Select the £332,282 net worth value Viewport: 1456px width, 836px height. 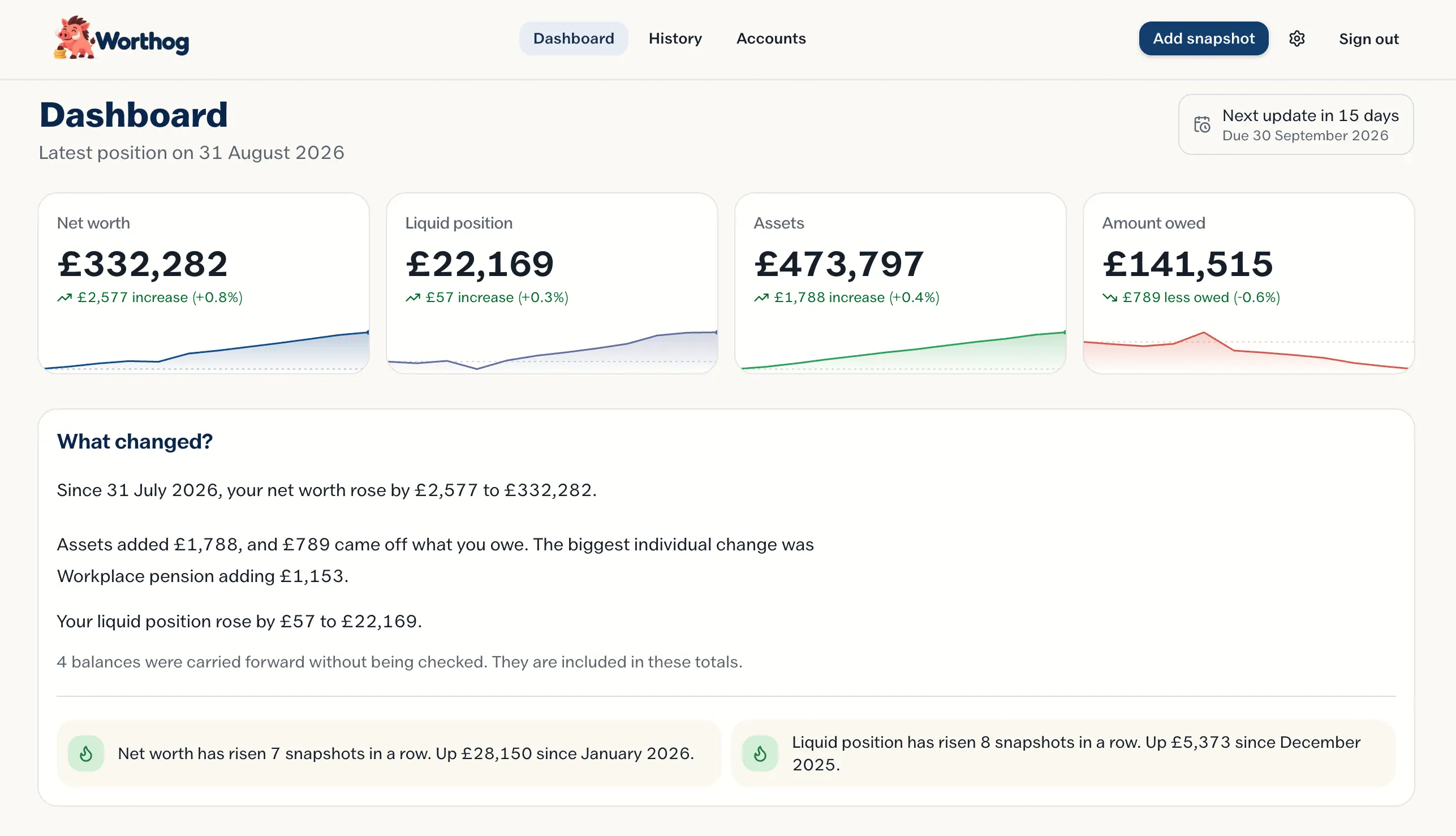(143, 264)
